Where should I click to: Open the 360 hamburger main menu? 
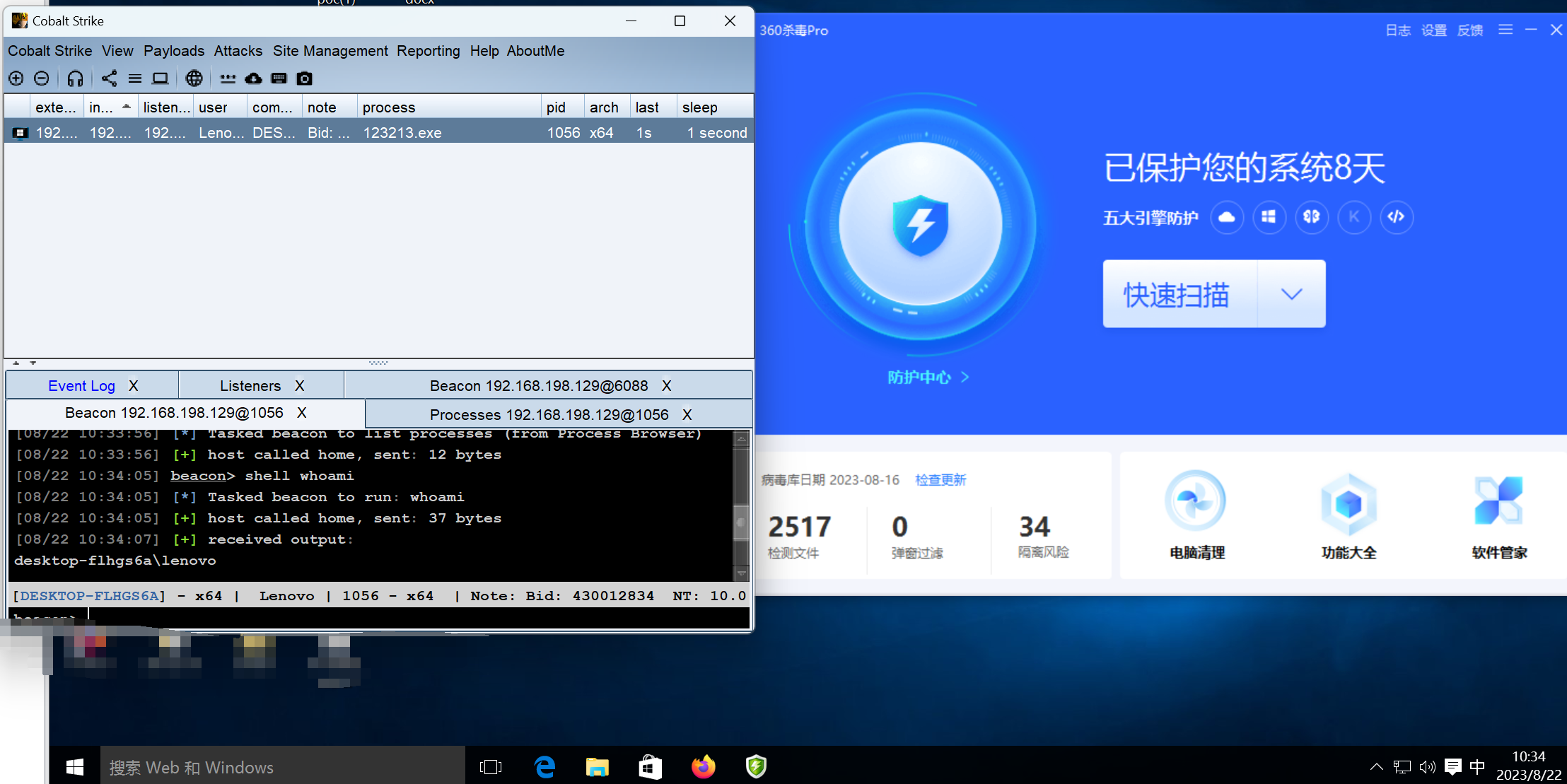(1505, 30)
